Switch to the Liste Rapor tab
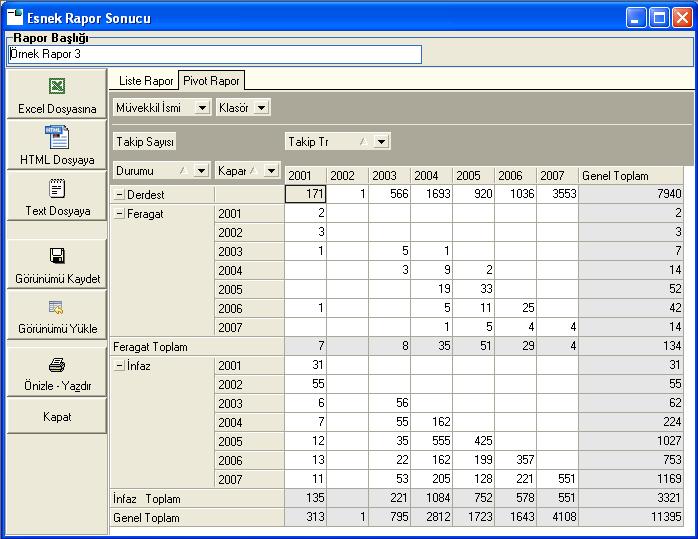The height and width of the screenshot is (539, 698). [x=146, y=81]
